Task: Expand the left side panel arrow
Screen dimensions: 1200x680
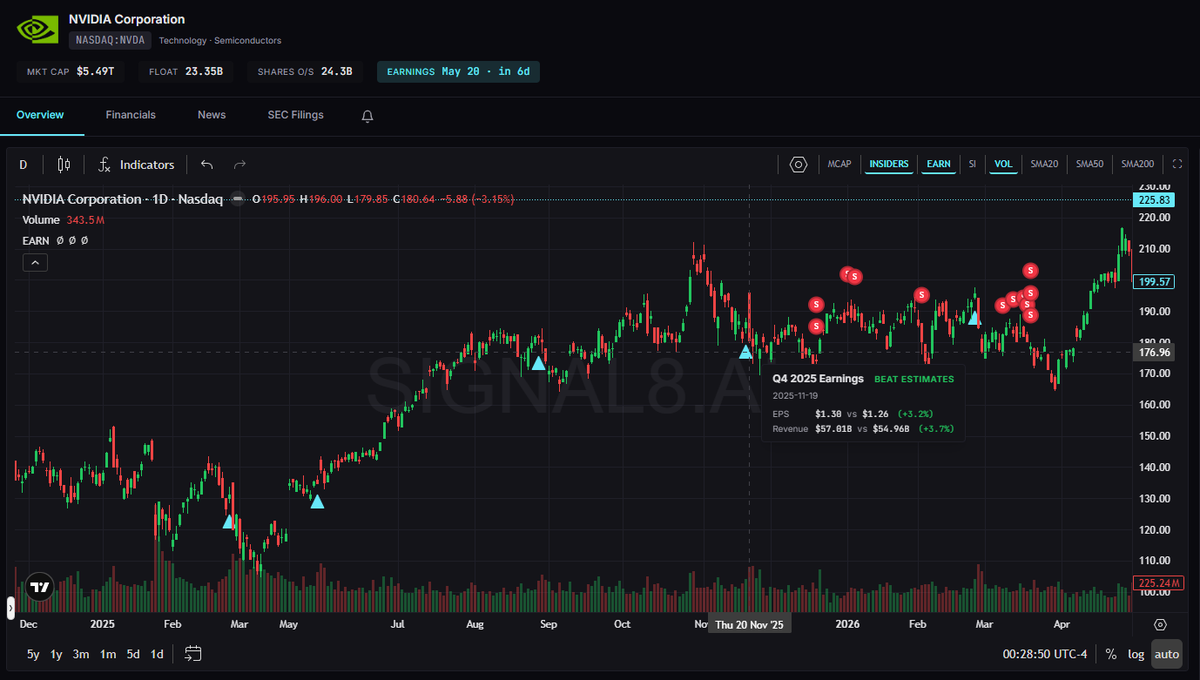Action: click(x=10, y=606)
